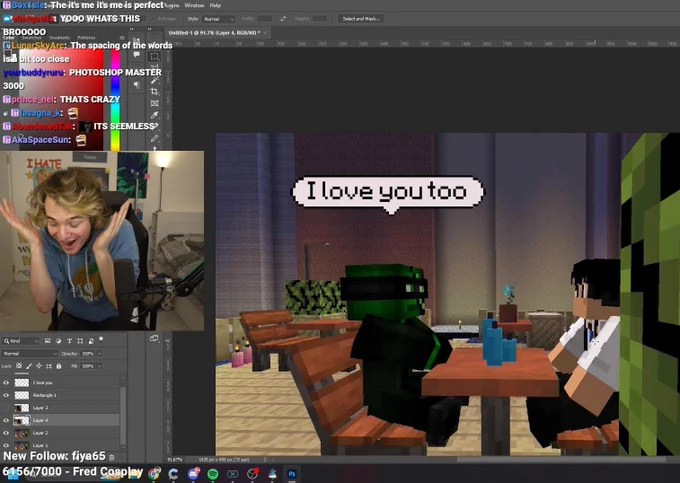Screen dimensions: 680x483
Task: Click the arrange documents icon beside Layers panel
Action: pos(154,338)
